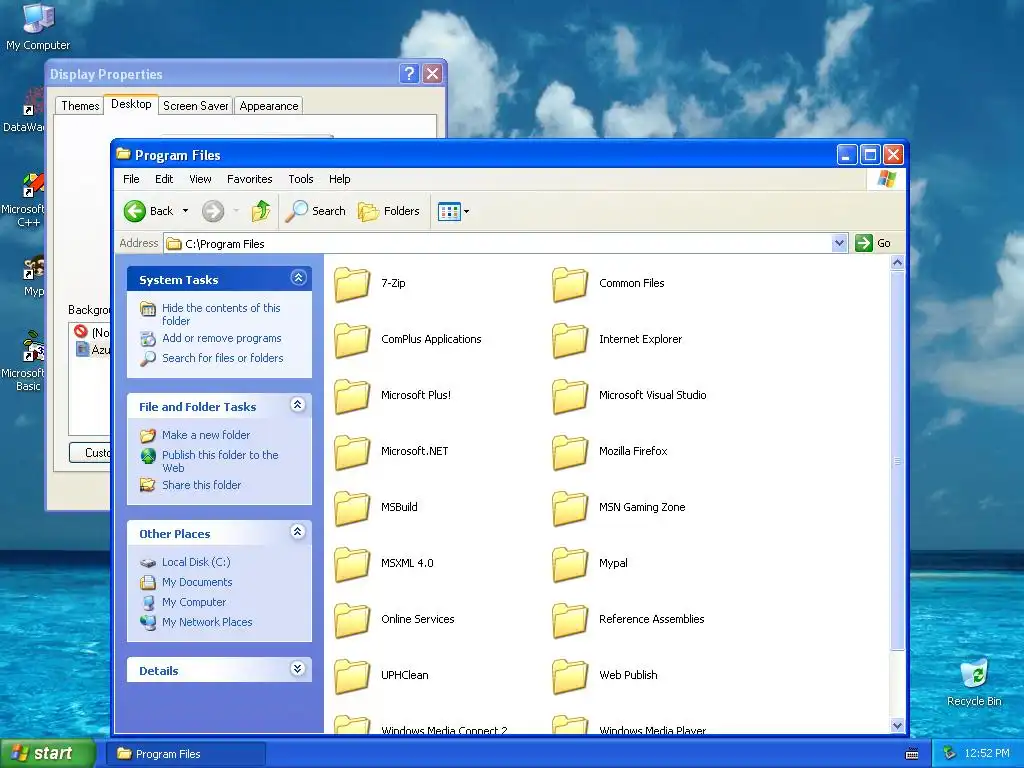Switch to Screen Saver tab in Display Properties
The height and width of the screenshot is (768, 1024).
(195, 106)
